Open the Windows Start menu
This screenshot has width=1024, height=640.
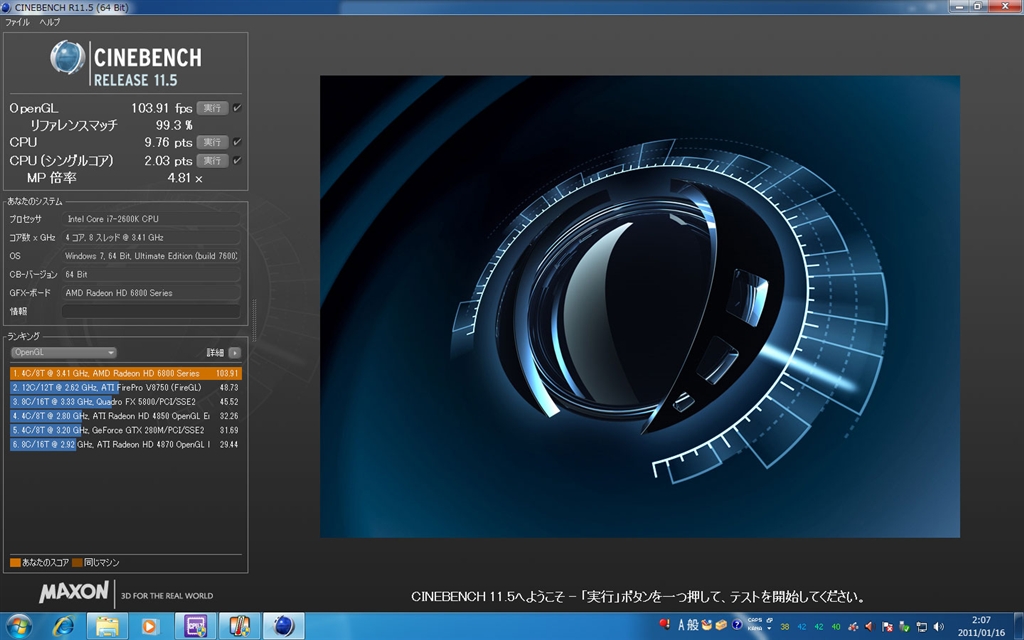18,626
